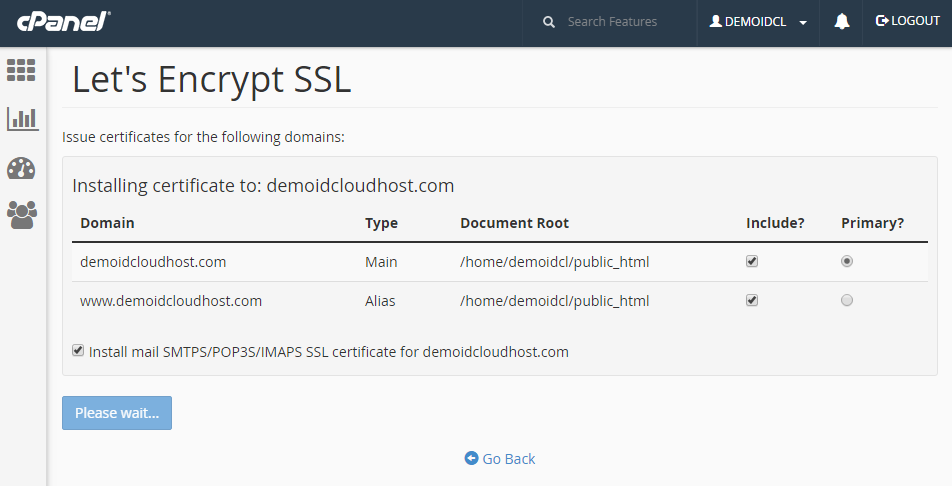Click the Issue certificates for following domains text
This screenshot has height=486, width=952.
[203, 137]
